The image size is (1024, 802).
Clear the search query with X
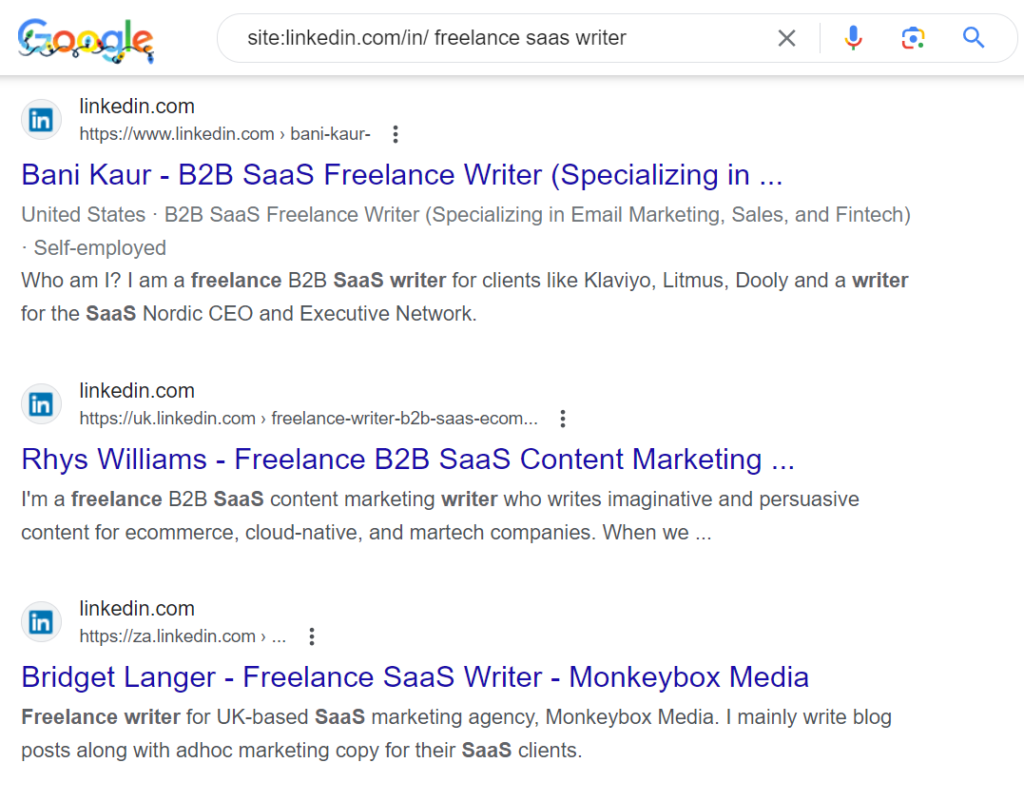787,38
